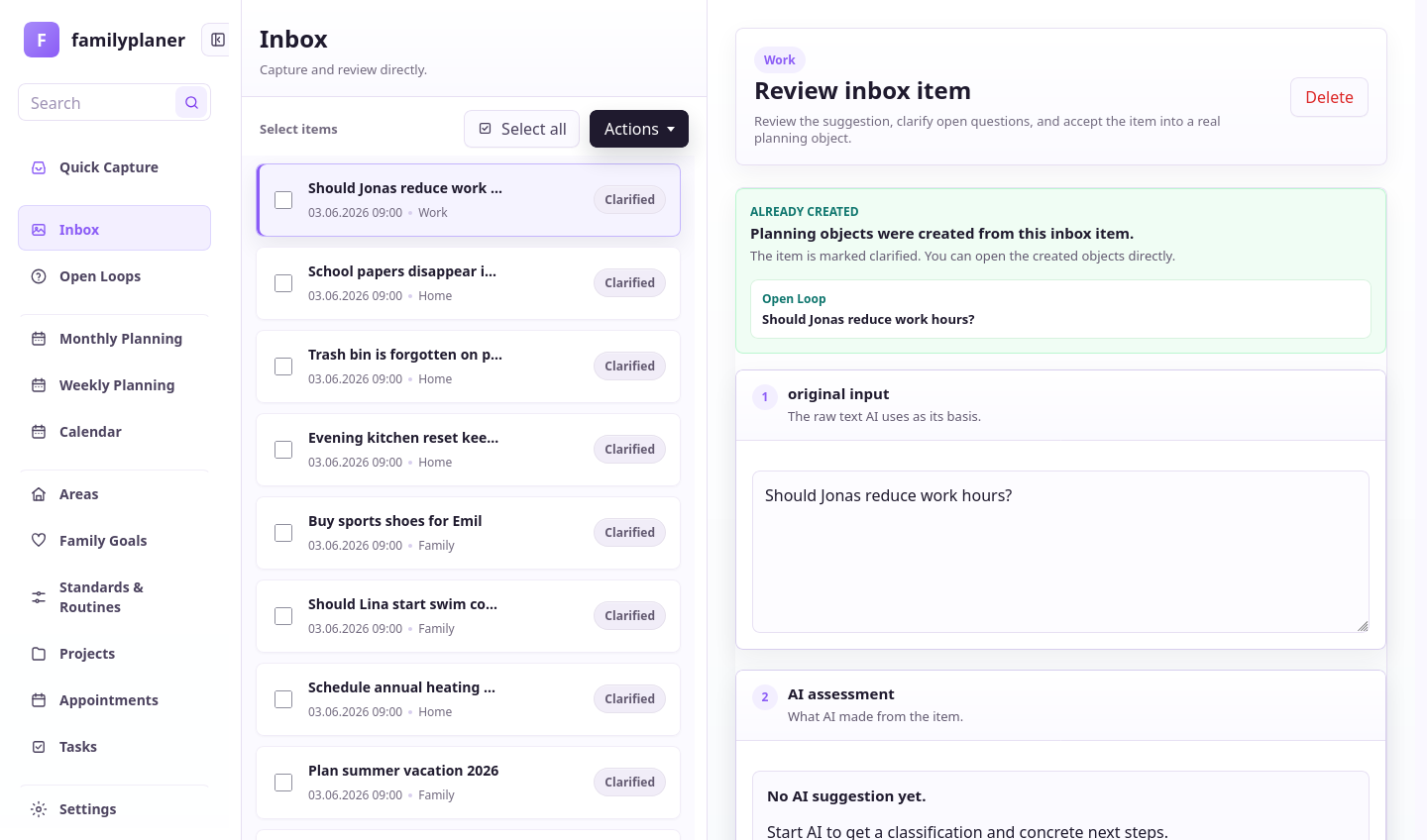Collapse the sidebar with the panel icon
This screenshot has width=1427, height=840.
(x=217, y=40)
